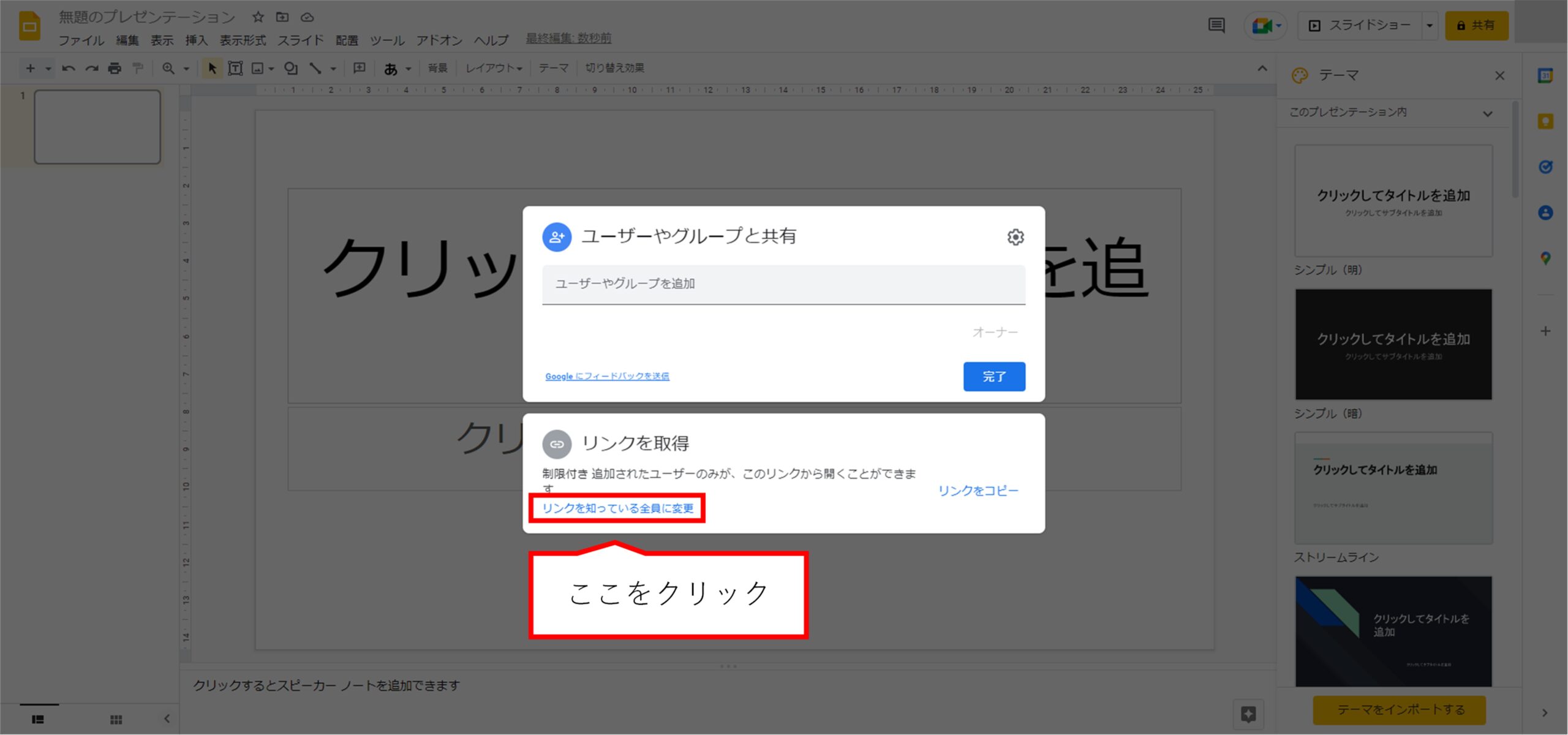Click the 切り替え効果 toolbar button
Screen dimensions: 1568x735
pyautogui.click(x=614, y=68)
